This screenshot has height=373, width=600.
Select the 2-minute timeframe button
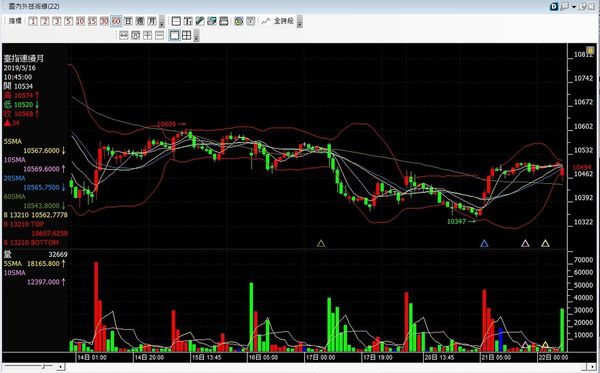click(x=45, y=21)
